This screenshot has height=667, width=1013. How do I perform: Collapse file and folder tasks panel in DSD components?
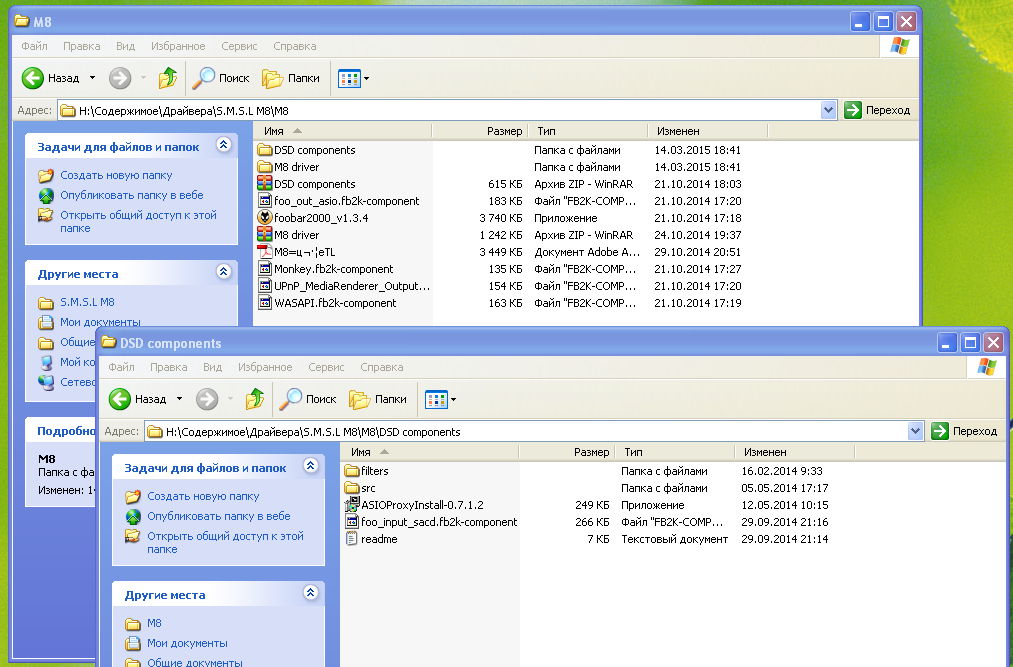tap(311, 465)
